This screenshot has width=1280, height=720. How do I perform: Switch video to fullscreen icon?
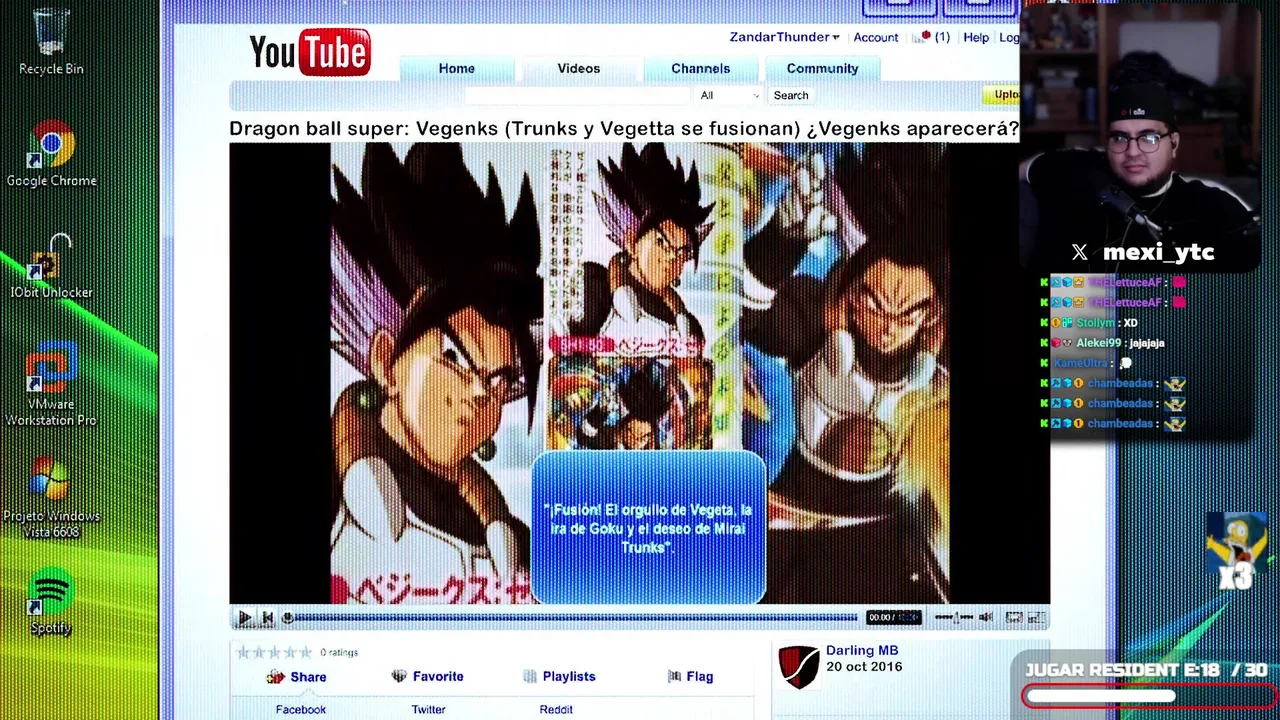coord(1036,618)
